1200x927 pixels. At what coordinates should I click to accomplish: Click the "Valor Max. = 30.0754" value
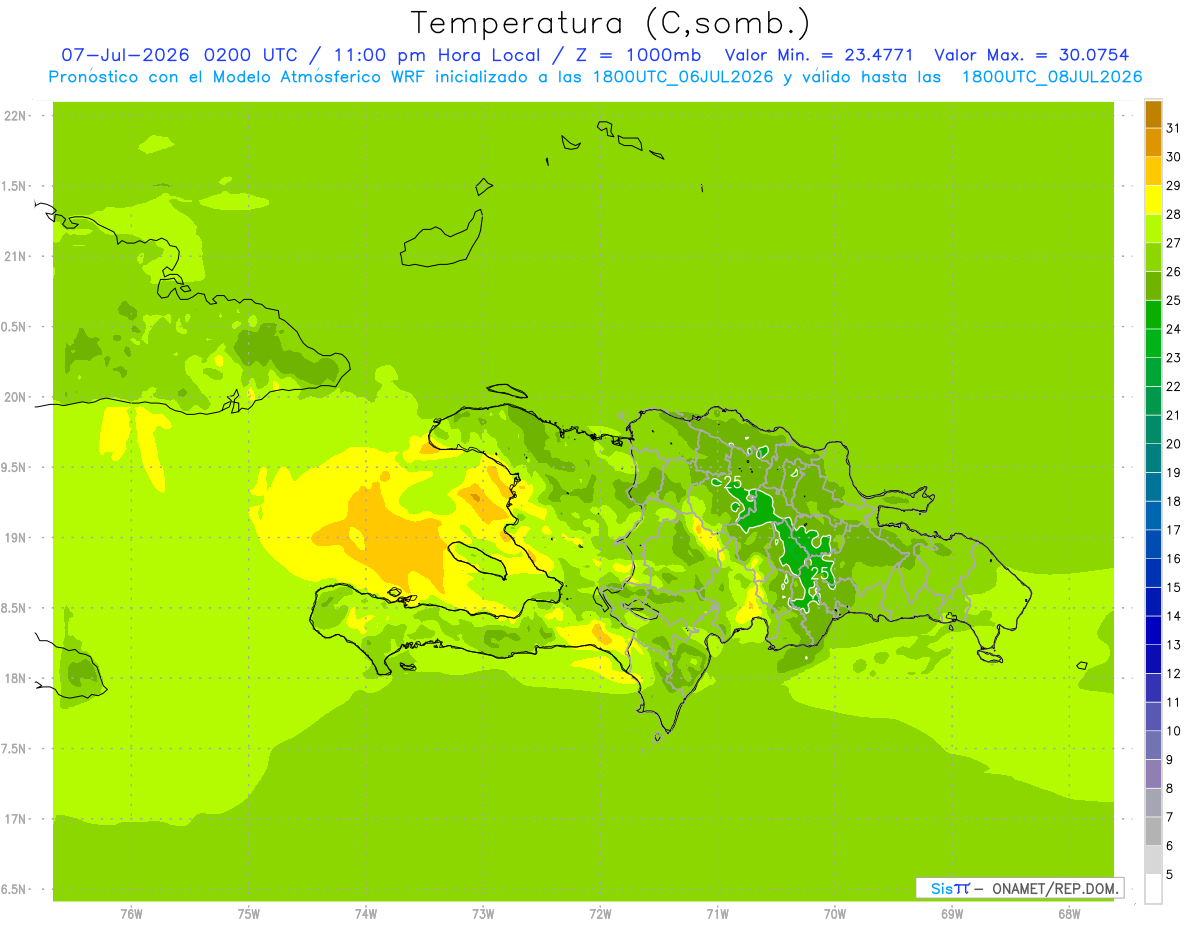(x=1031, y=55)
